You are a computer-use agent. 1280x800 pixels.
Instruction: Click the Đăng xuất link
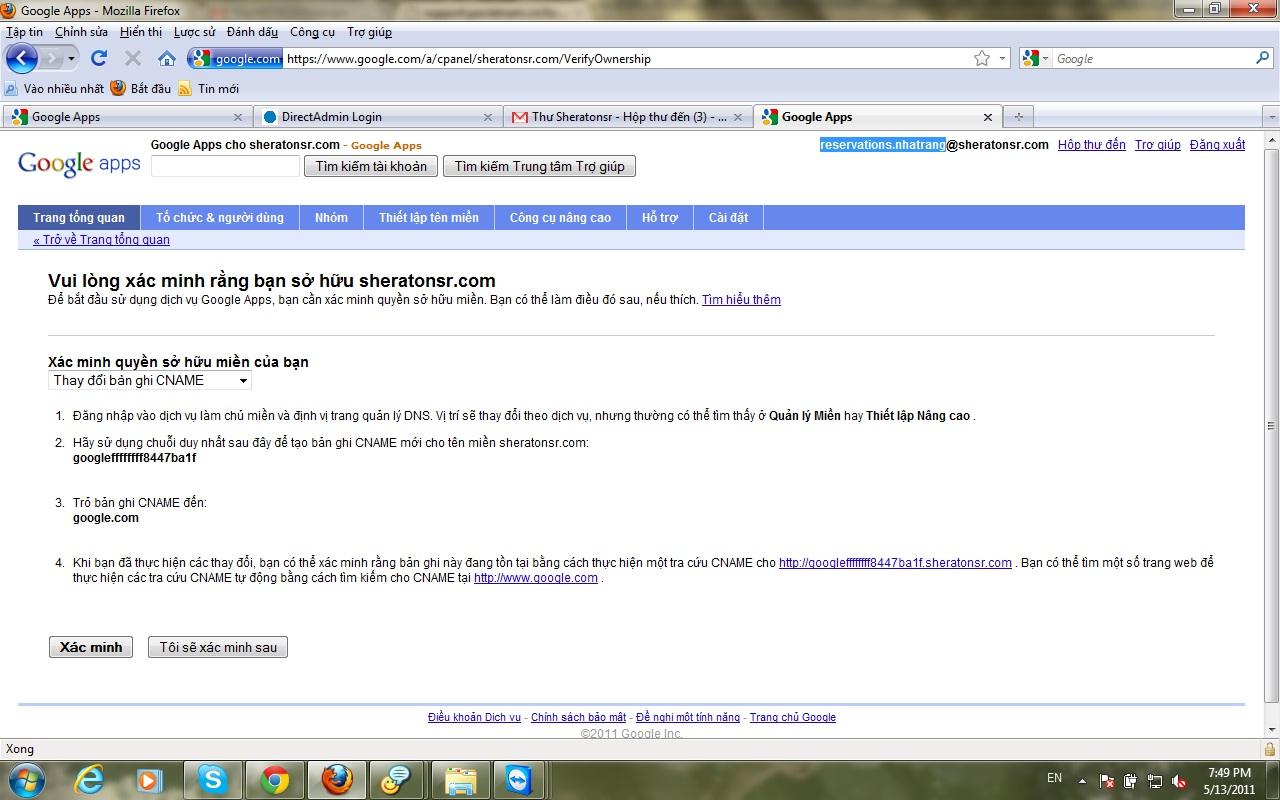tap(1217, 145)
